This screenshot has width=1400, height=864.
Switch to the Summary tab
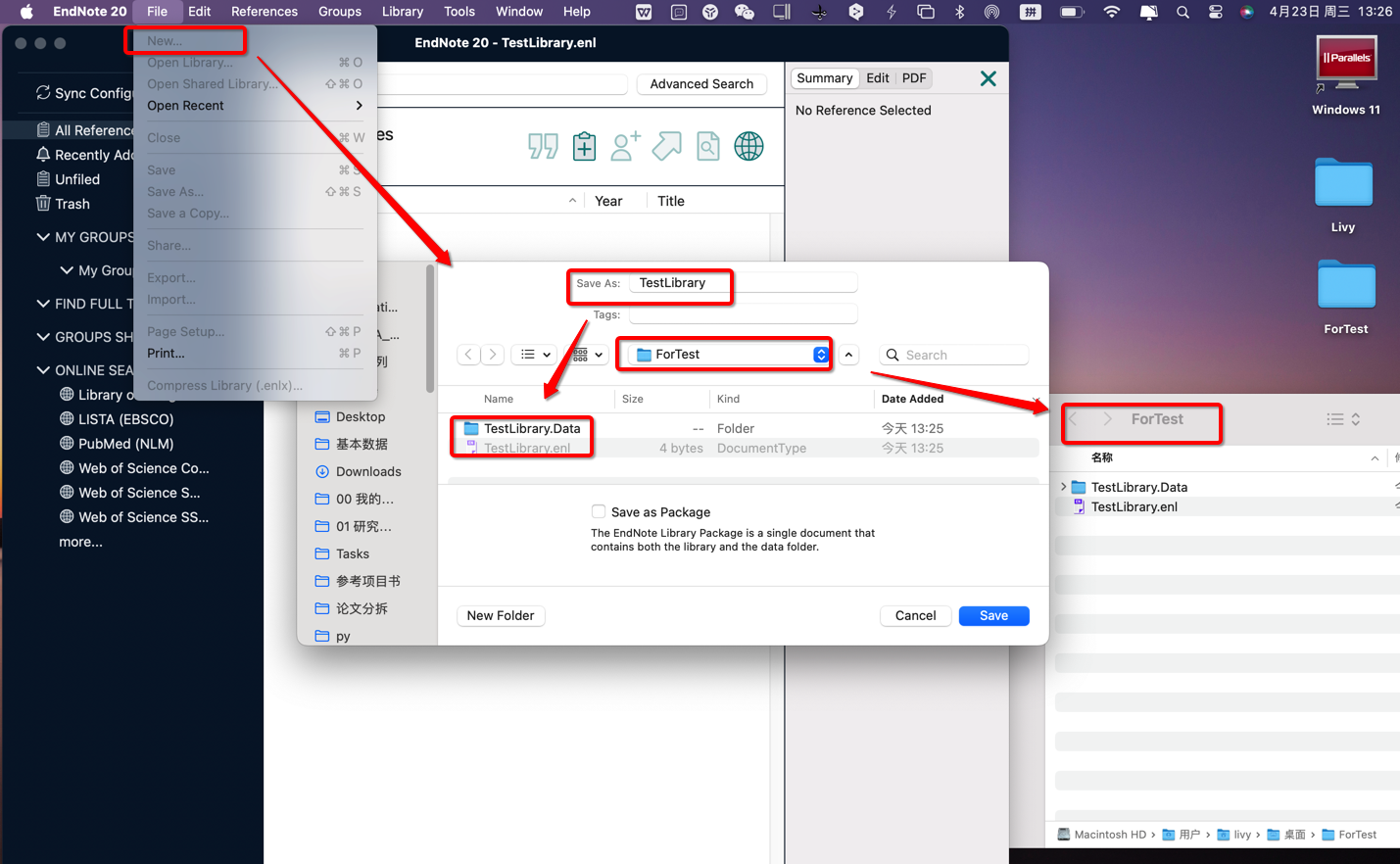824,78
